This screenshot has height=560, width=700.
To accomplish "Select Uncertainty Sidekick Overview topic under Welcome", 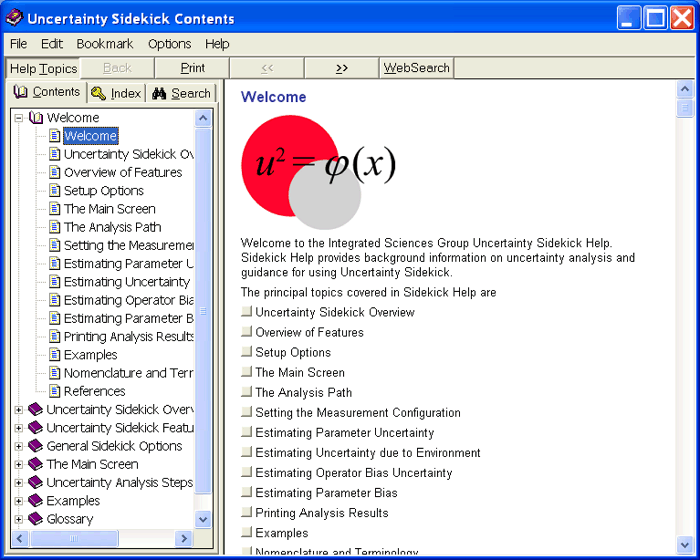I will [x=129, y=154].
